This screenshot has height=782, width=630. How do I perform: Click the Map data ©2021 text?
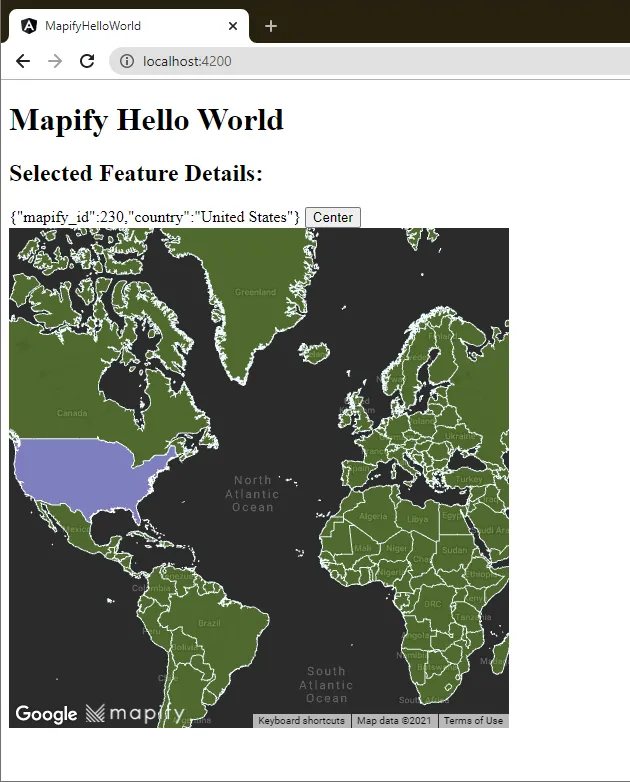[x=394, y=721]
